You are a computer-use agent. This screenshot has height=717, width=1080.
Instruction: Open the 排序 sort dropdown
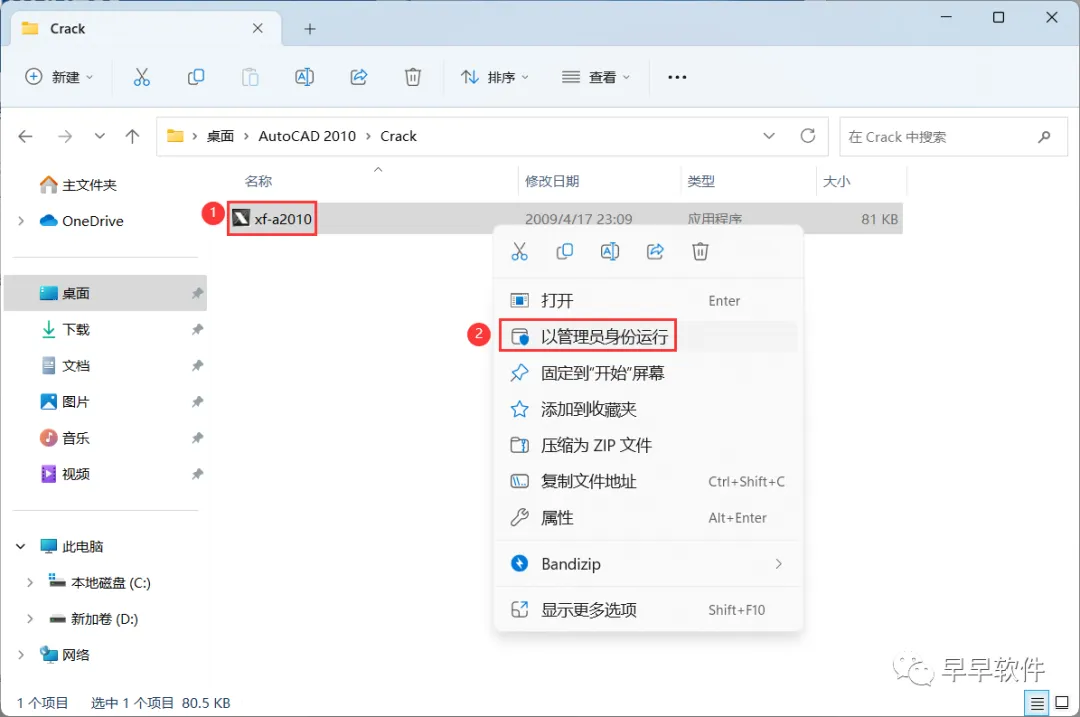(x=495, y=77)
